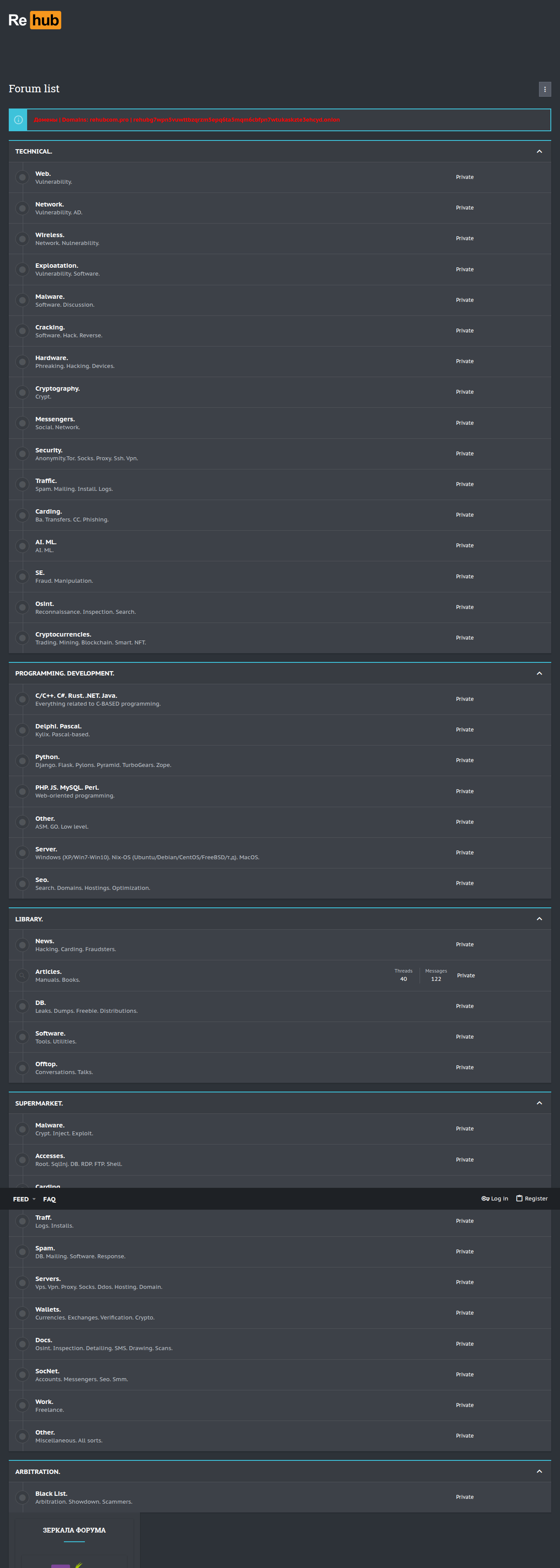Image resolution: width=560 pixels, height=1568 pixels.
Task: Open the FEED dropdown menu
Action: click(24, 1199)
